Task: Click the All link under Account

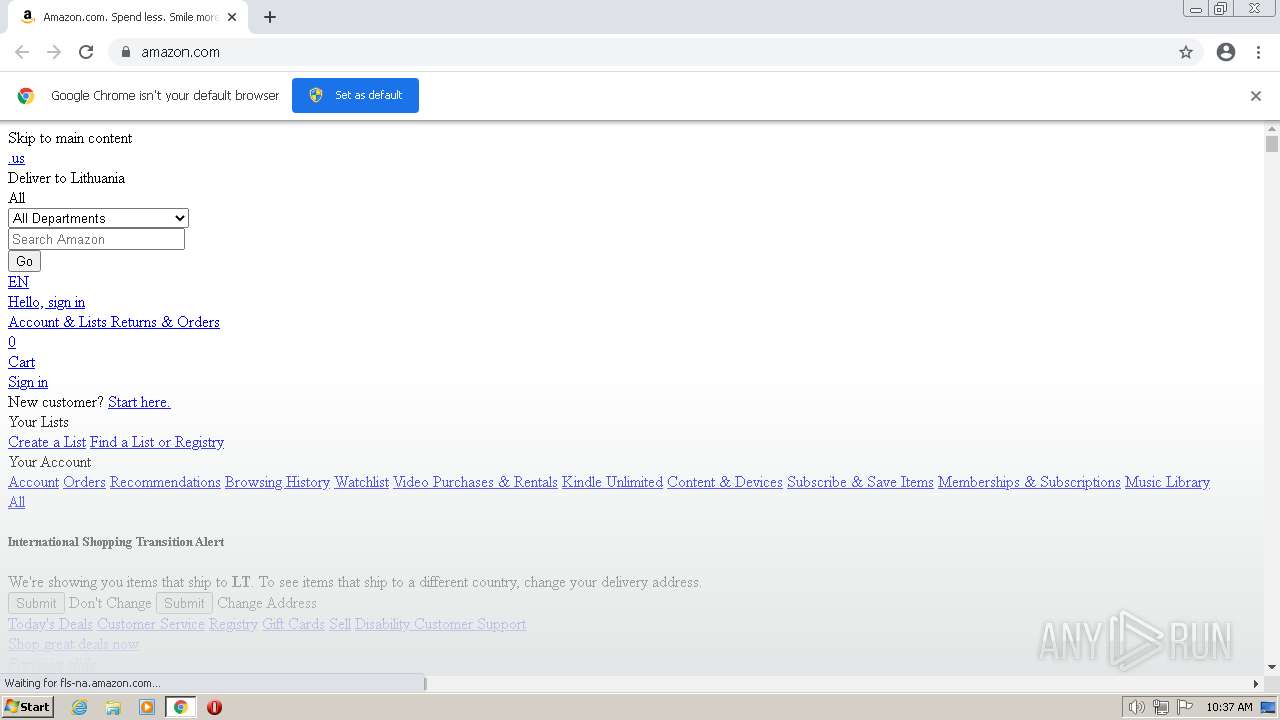Action: [x=16, y=502]
